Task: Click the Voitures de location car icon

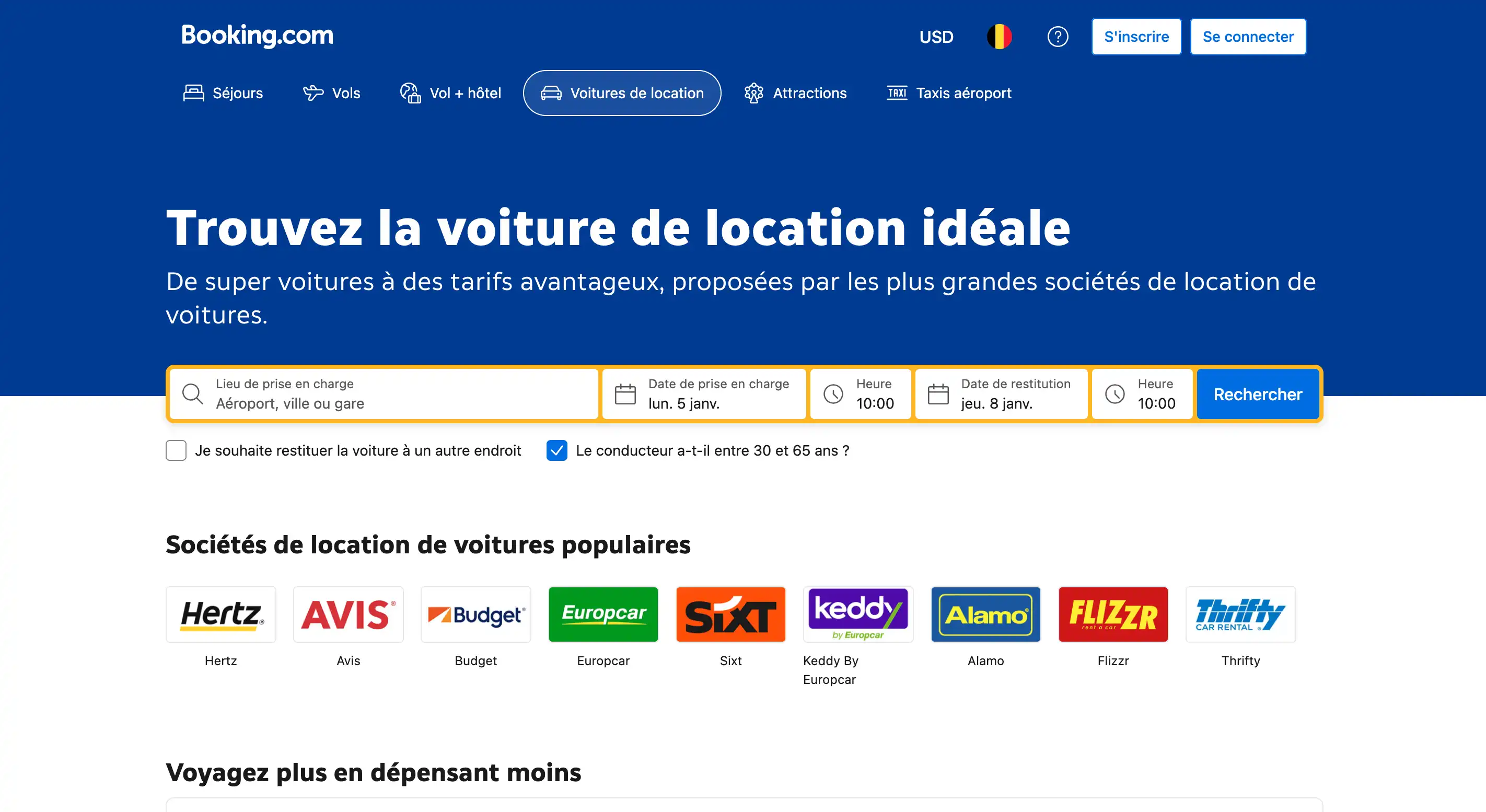Action: click(551, 93)
